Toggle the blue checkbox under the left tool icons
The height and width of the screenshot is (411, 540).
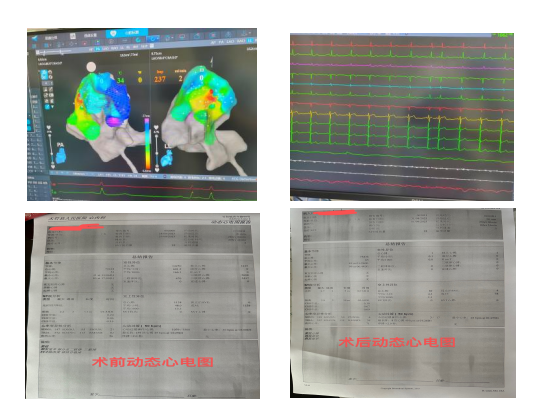(x=47, y=107)
